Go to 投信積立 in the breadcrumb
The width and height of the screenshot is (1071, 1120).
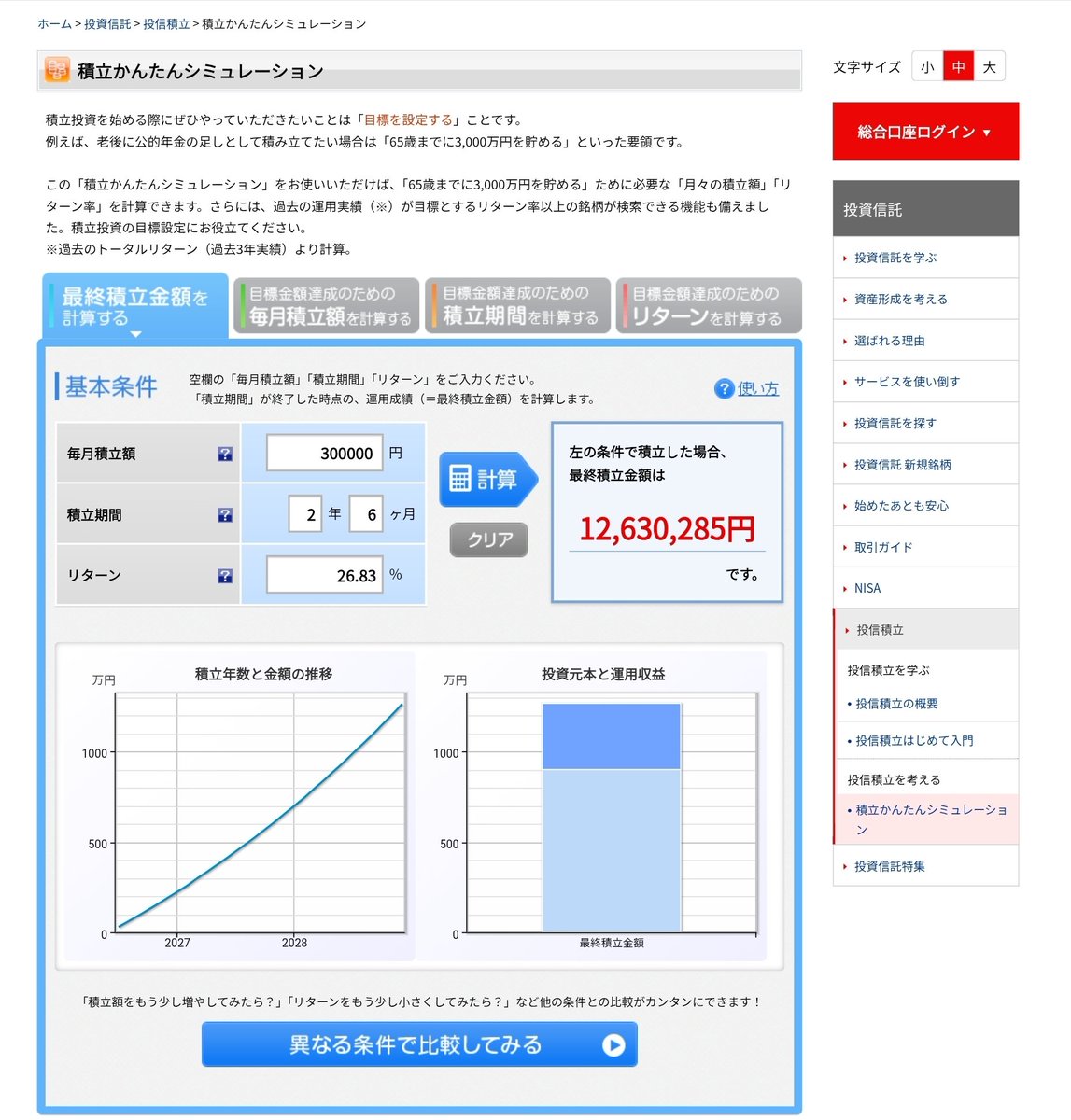tap(166, 23)
